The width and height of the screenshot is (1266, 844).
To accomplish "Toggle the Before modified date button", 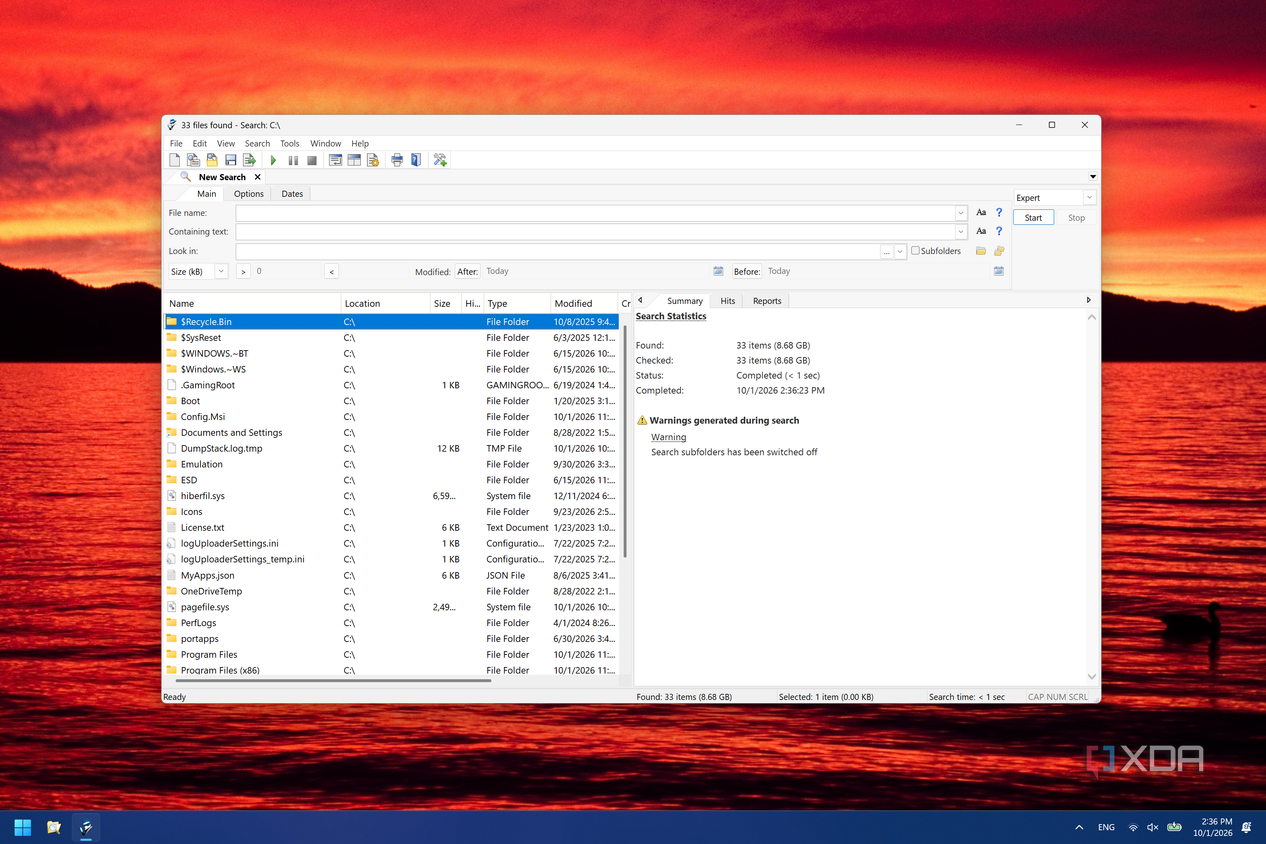I will 747,271.
